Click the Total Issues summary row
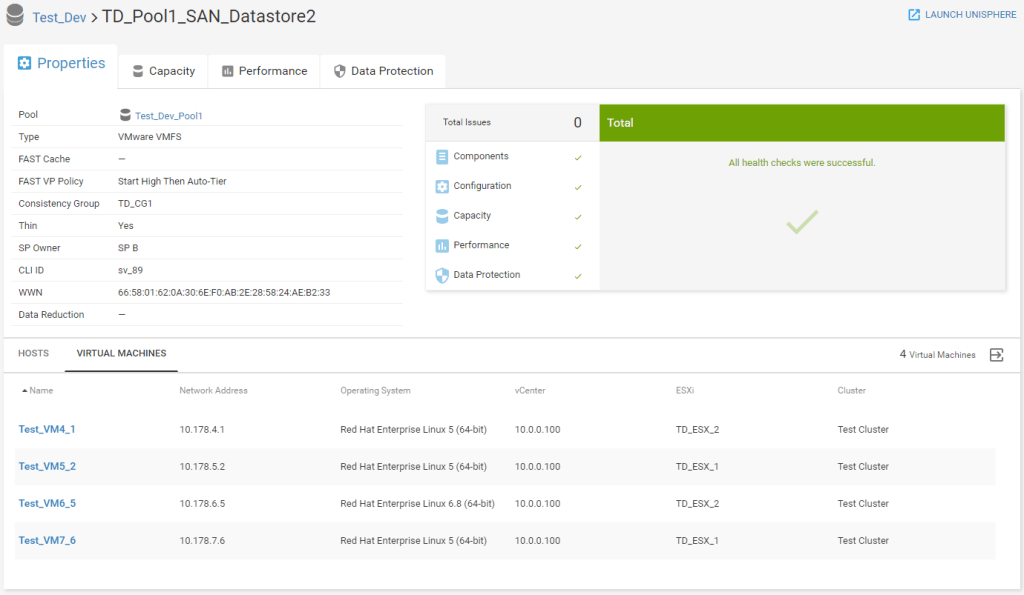 pyautogui.click(x=512, y=123)
